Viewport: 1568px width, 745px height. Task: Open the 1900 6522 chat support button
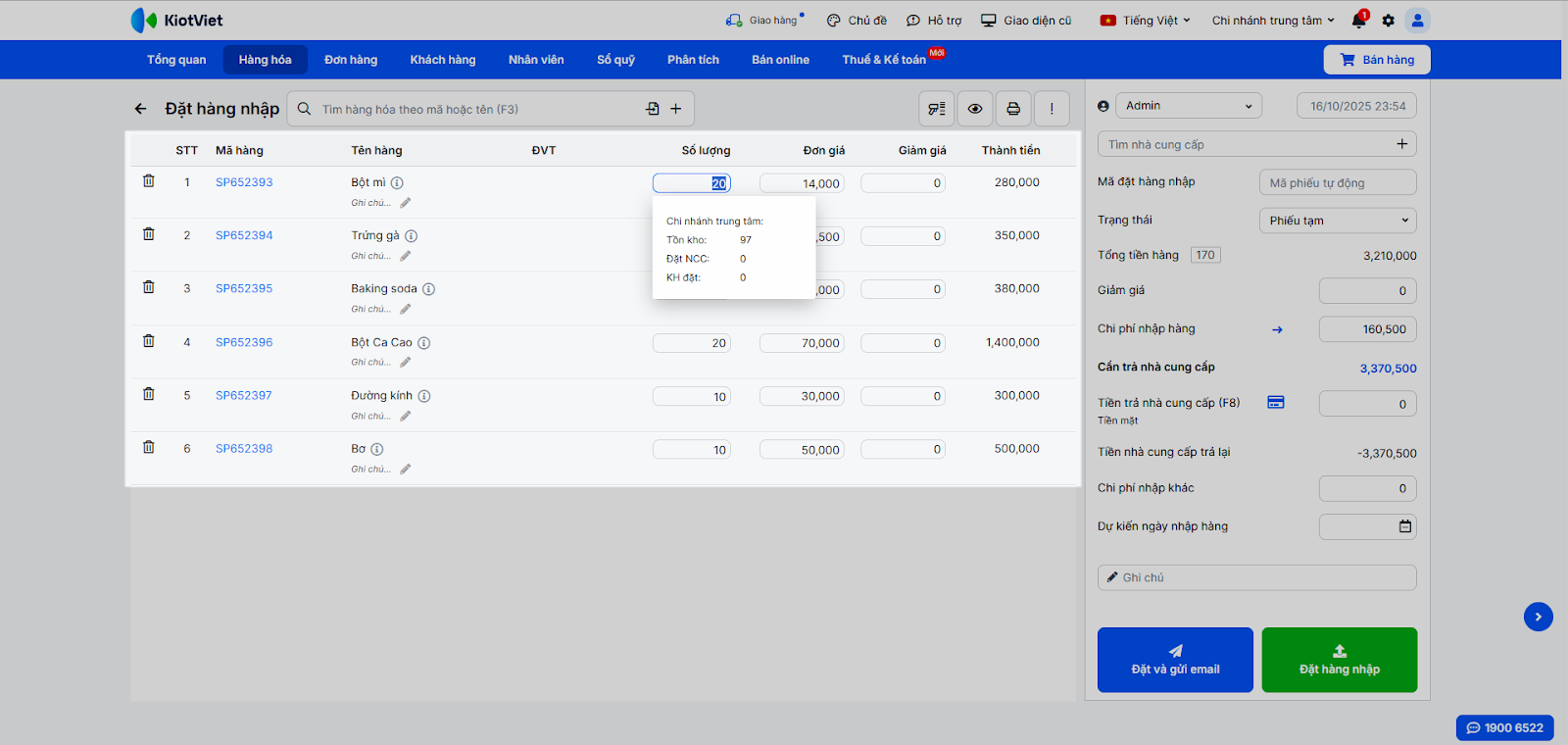click(1505, 728)
